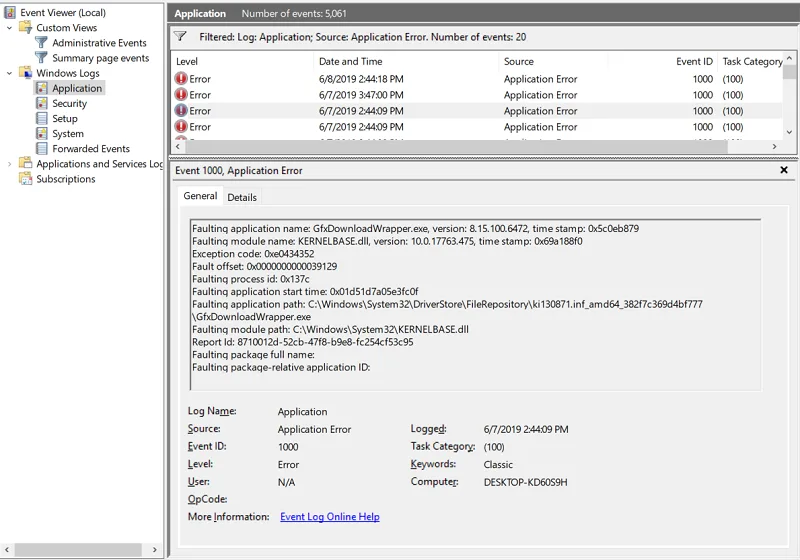The image size is (800, 560).
Task: Click the Keywords value Classic
Action: point(498,465)
